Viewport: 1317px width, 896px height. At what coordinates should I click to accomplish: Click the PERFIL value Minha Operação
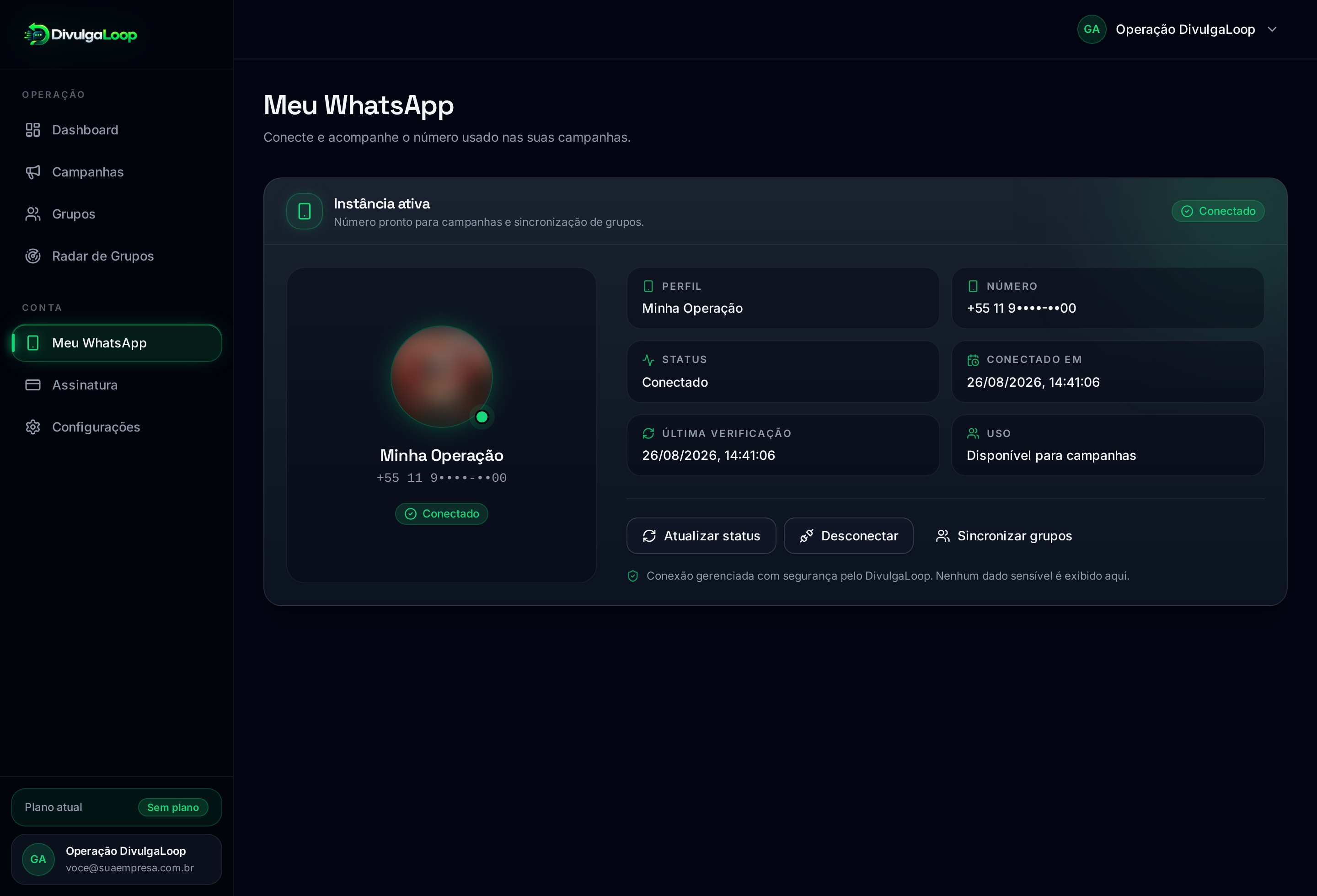click(x=692, y=308)
